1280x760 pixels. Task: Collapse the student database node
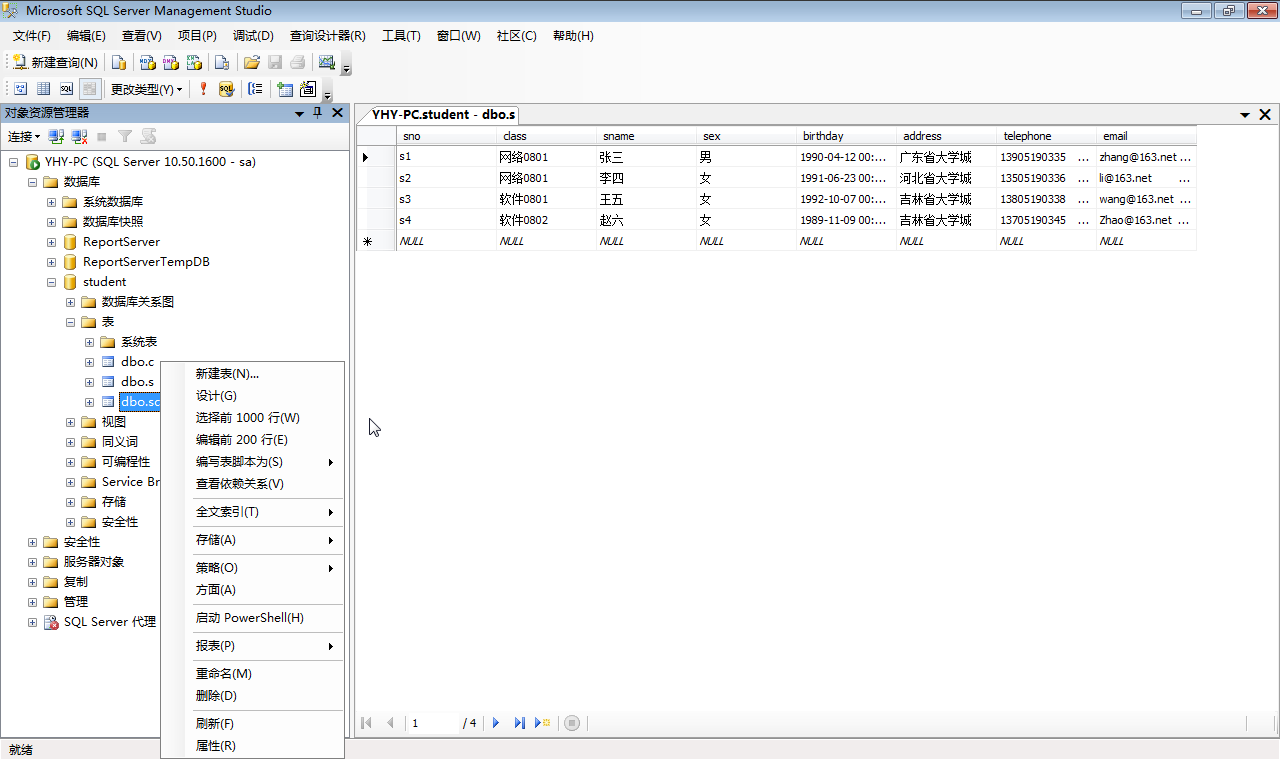click(x=51, y=282)
